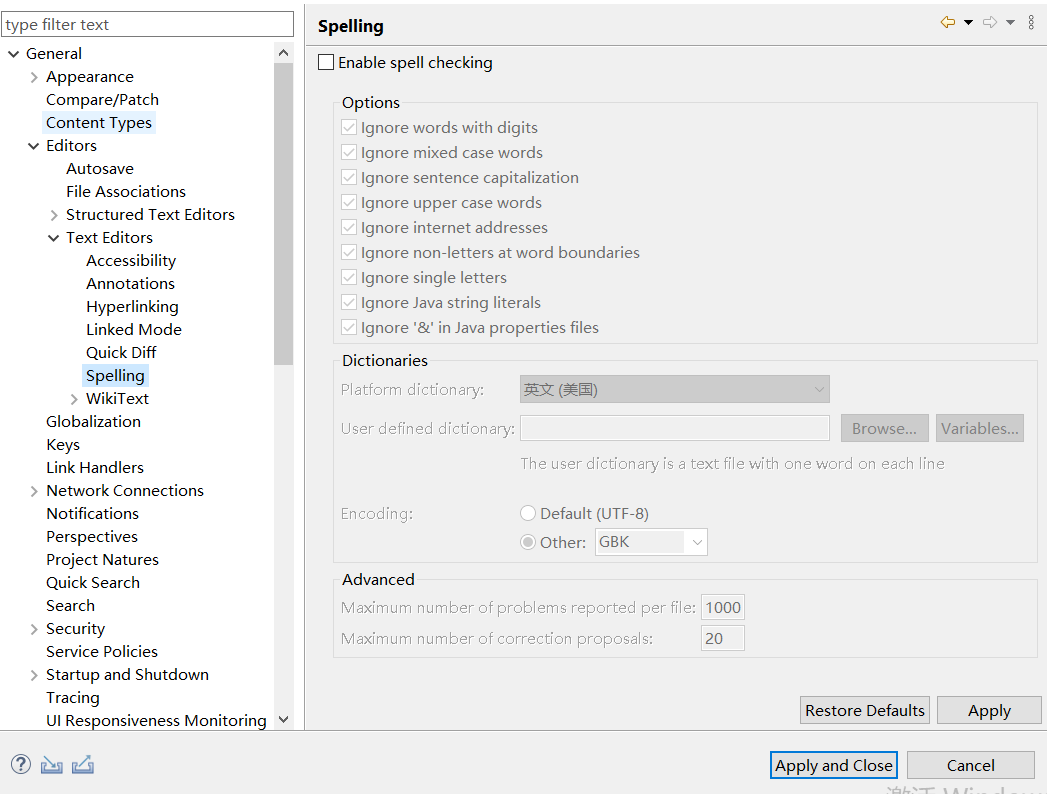
Task: Select Default (UTF-8) encoding radio button
Action: pyautogui.click(x=528, y=513)
